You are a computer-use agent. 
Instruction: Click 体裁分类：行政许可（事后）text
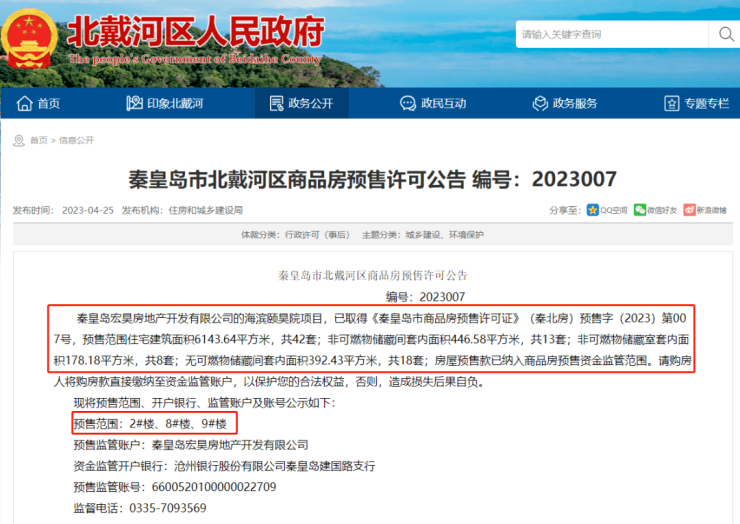[x=296, y=235]
